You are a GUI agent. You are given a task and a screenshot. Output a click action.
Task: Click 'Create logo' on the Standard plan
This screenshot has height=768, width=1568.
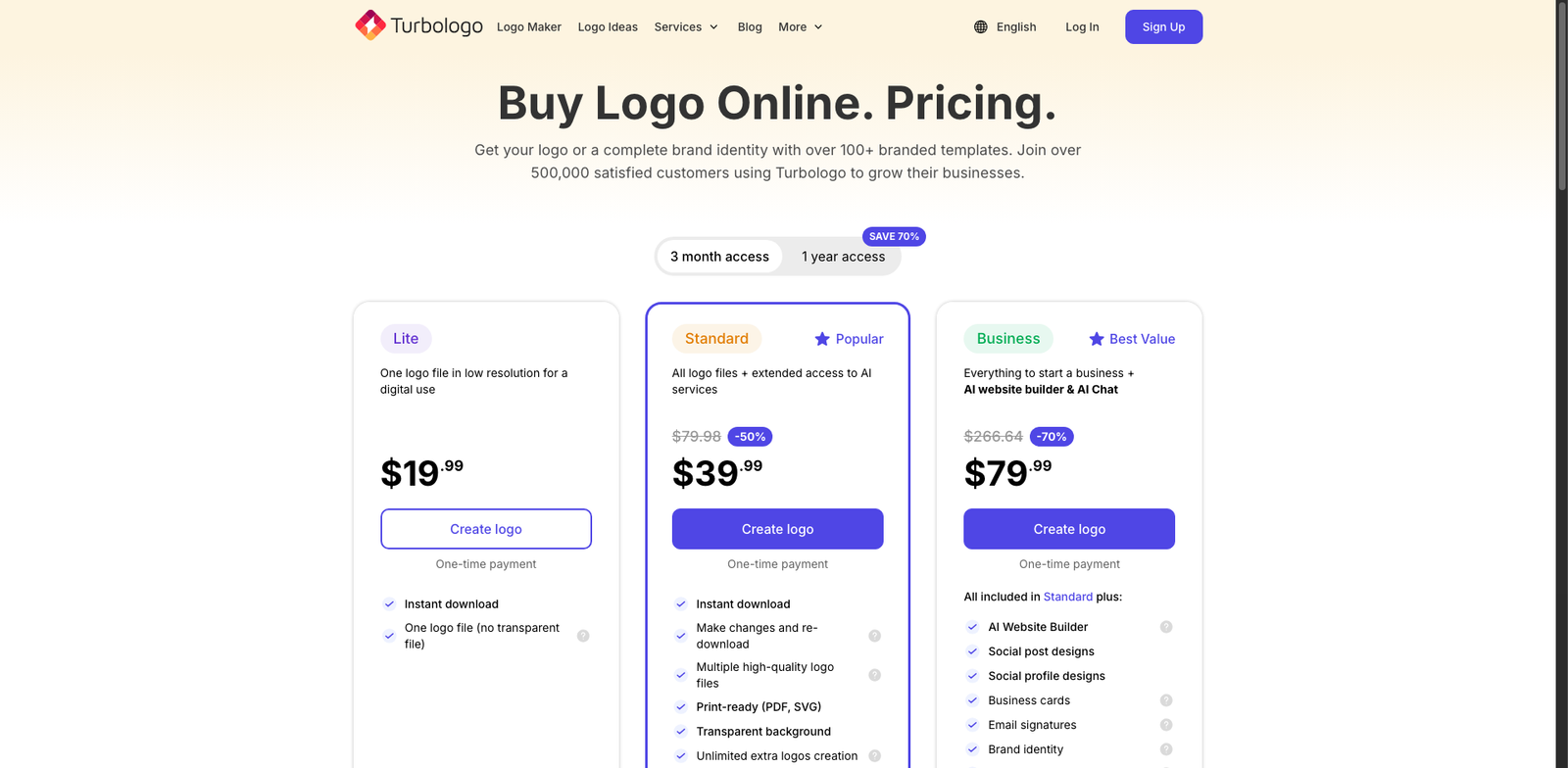click(x=777, y=528)
